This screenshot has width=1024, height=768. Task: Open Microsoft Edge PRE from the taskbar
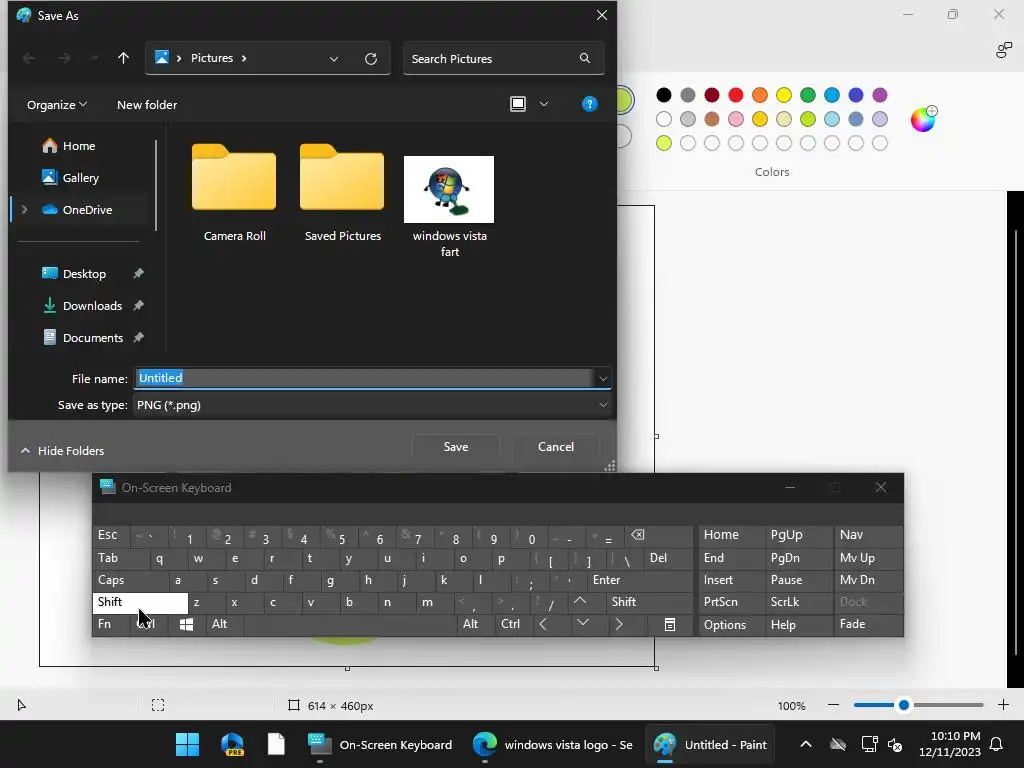232,744
